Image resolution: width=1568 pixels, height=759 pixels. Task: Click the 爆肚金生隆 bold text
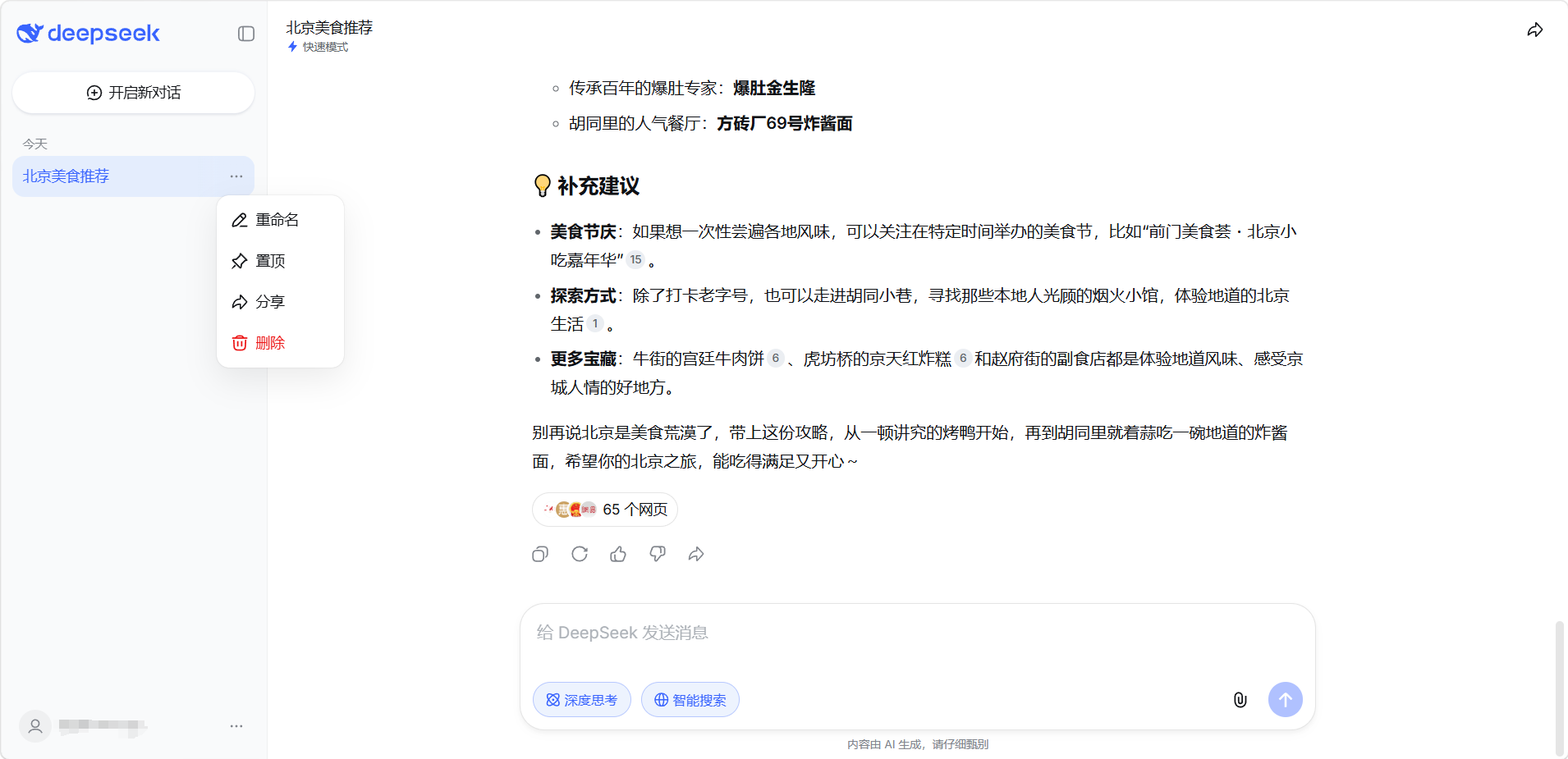[x=774, y=88]
